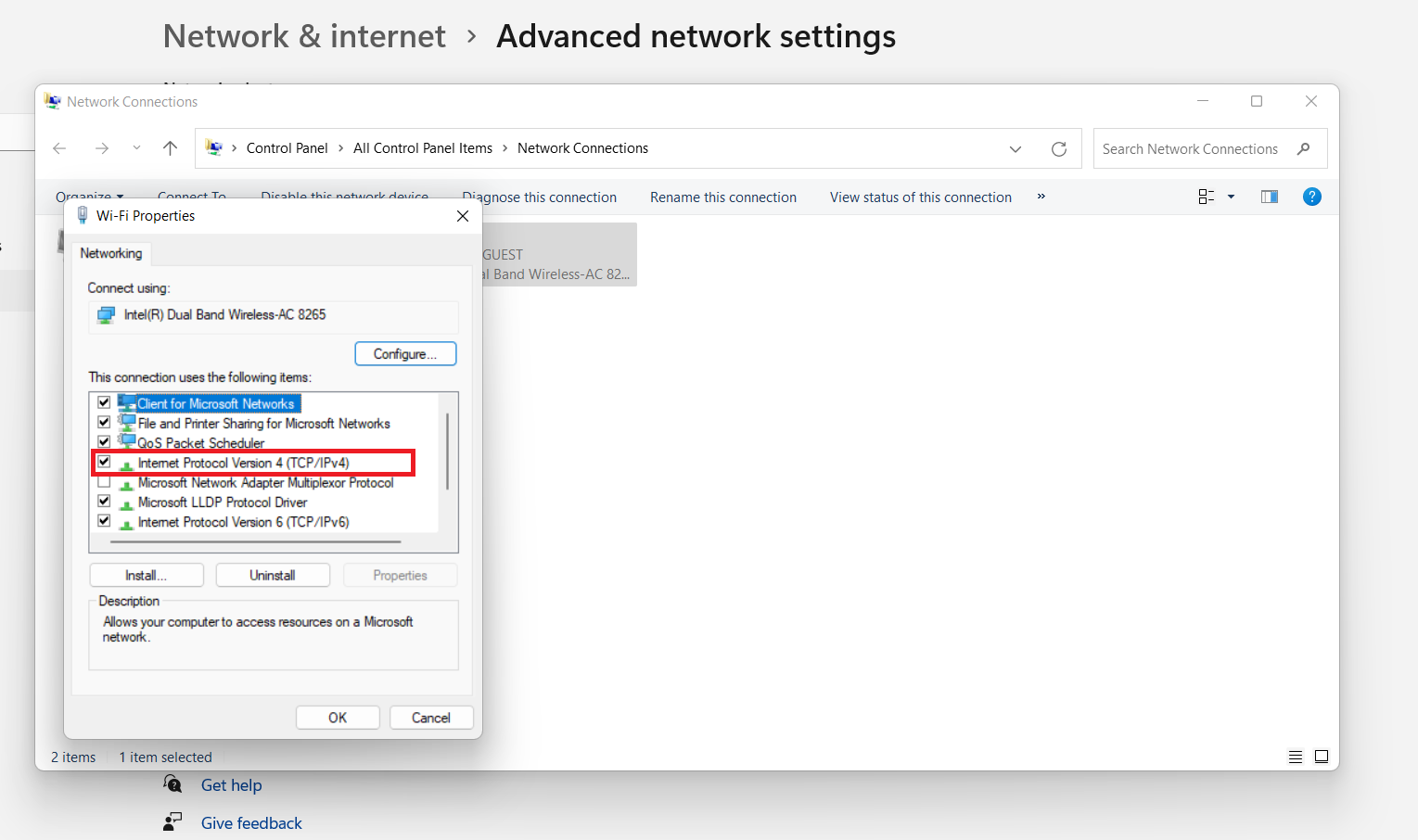Go to Network & internet breadcrumb
Image resolution: width=1418 pixels, height=840 pixels.
tap(304, 36)
